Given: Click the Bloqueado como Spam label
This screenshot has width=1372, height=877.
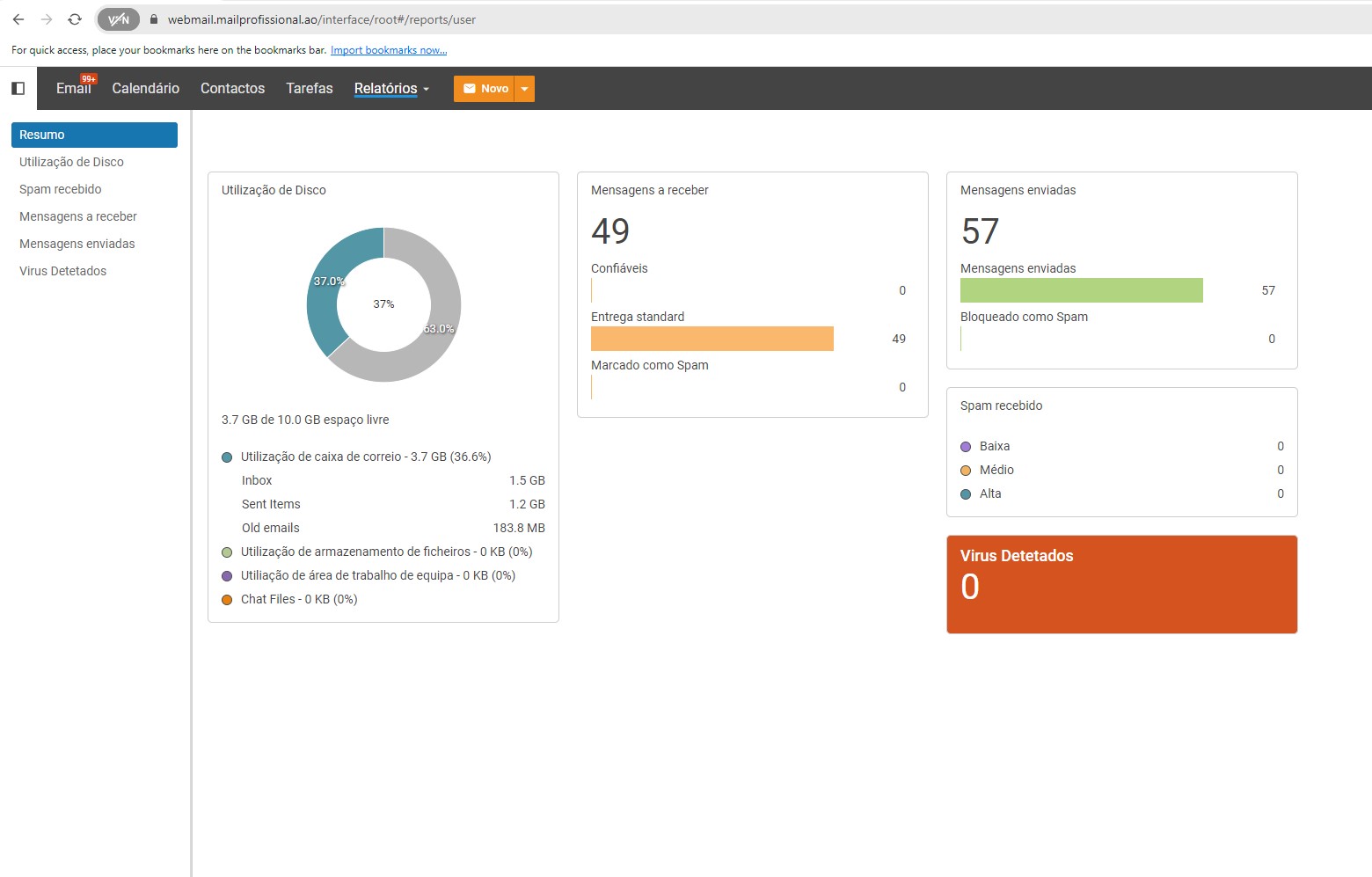Looking at the screenshot, I should 1024,317.
